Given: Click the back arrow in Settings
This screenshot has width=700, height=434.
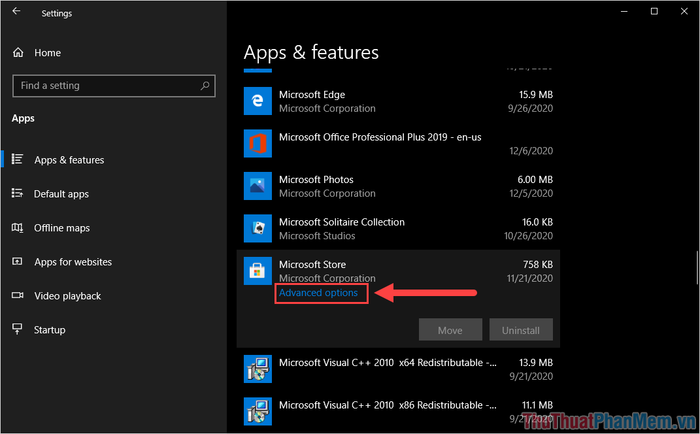Looking at the screenshot, I should 17,11.
